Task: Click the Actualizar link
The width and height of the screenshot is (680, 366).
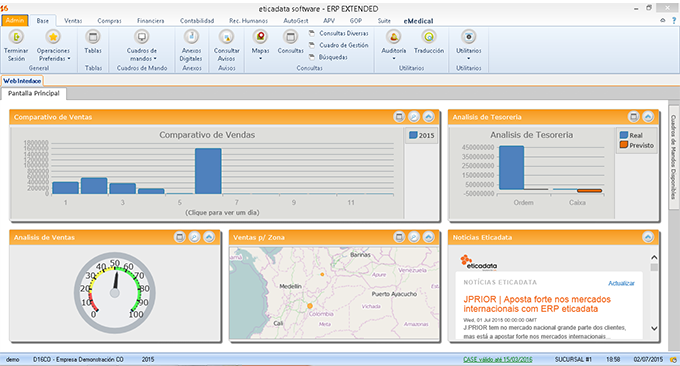Action: [x=621, y=283]
